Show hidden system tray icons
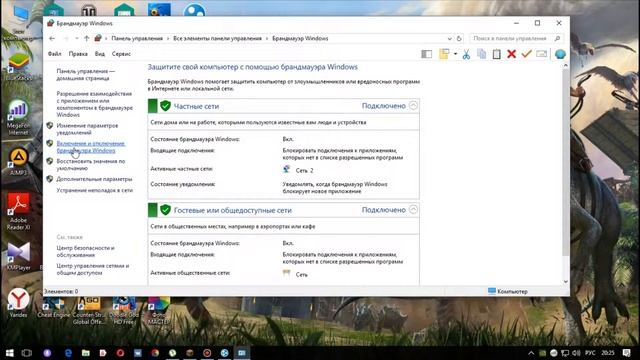640x360 pixels. pyautogui.click(x=531, y=353)
